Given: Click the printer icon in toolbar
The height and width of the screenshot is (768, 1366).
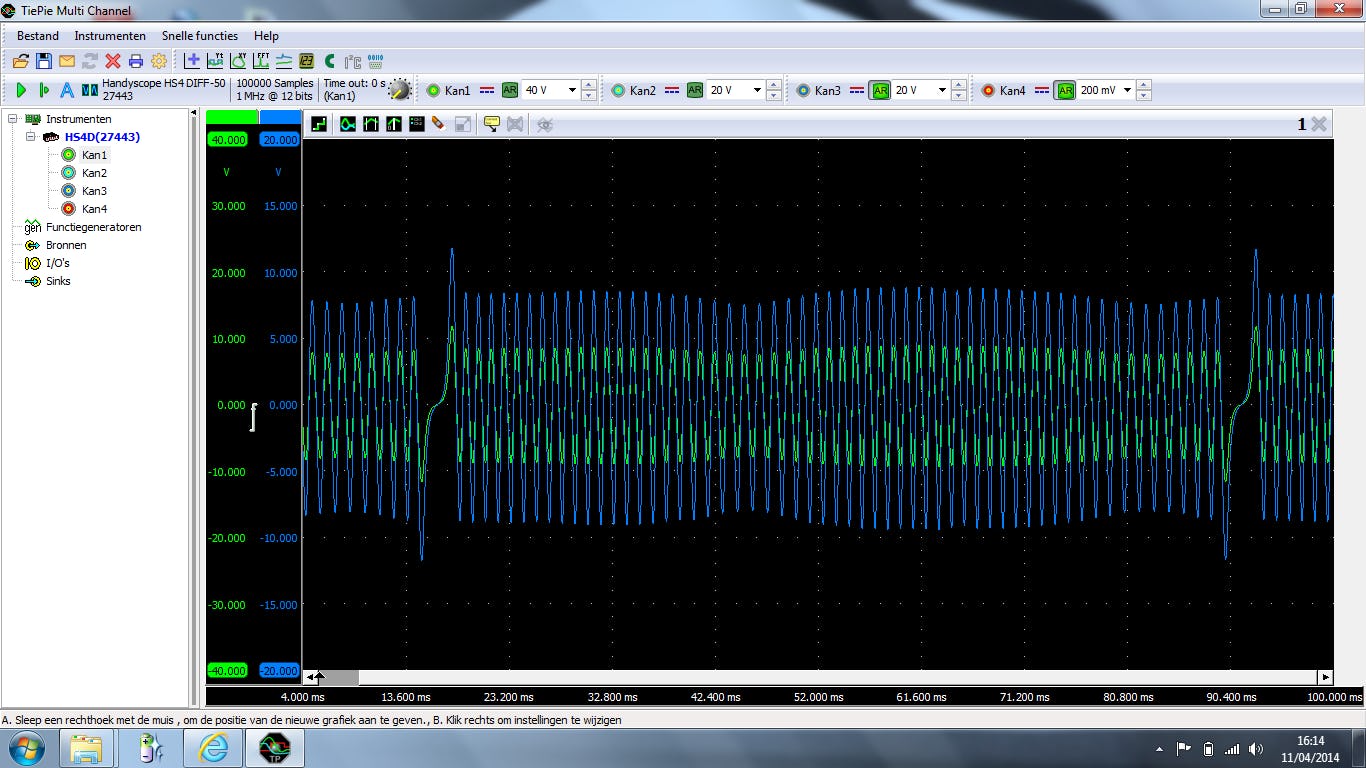Looking at the screenshot, I should (x=136, y=61).
